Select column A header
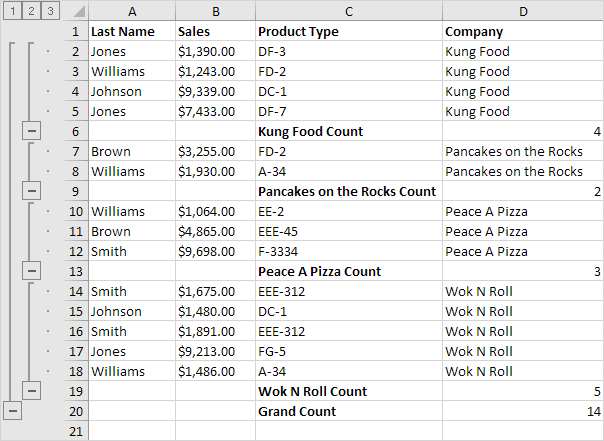The image size is (604, 441). tap(131, 11)
